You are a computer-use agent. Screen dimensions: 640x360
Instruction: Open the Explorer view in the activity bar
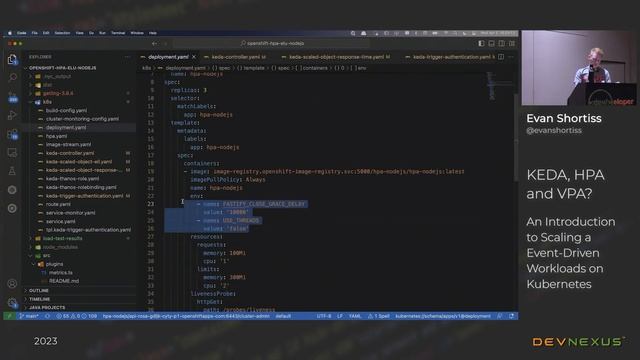click(x=12, y=60)
